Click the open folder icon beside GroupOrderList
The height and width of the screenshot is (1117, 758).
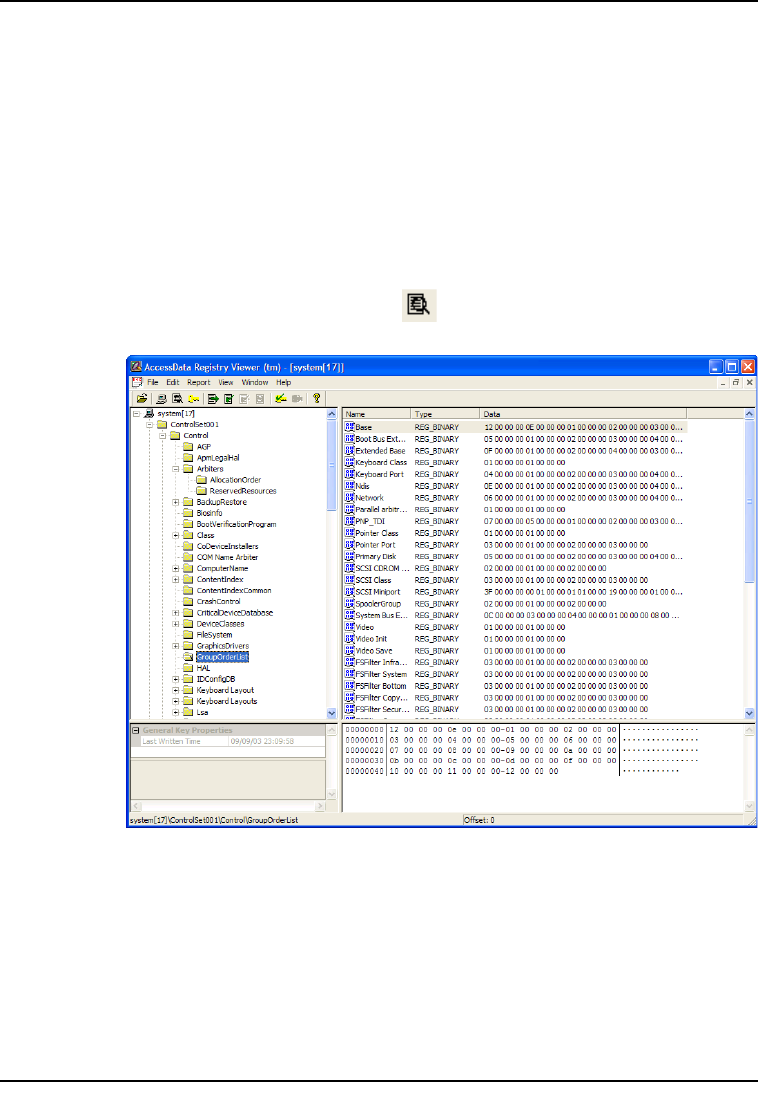188,657
